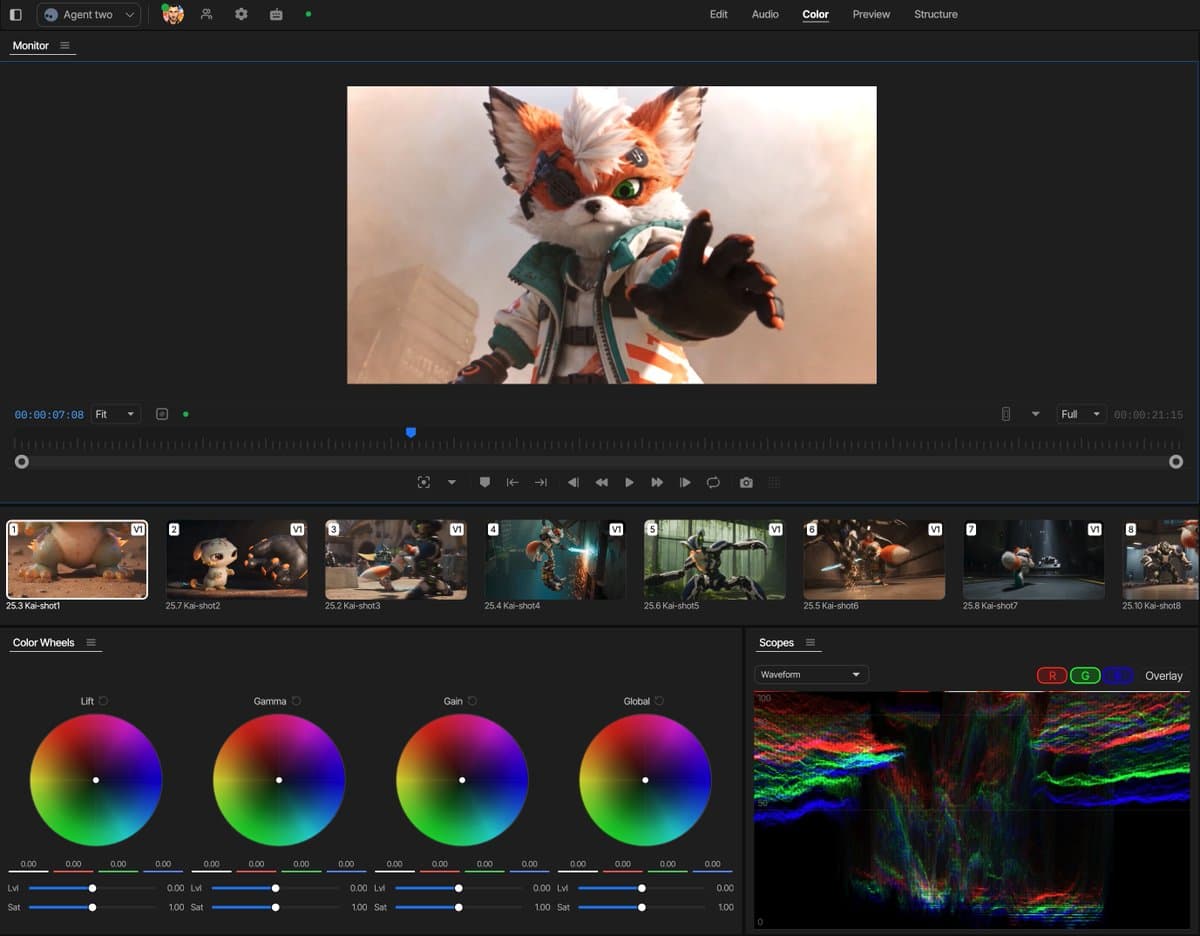Screen dimensions: 1200x936
Task: Switch to the Audio tab
Action: point(765,14)
